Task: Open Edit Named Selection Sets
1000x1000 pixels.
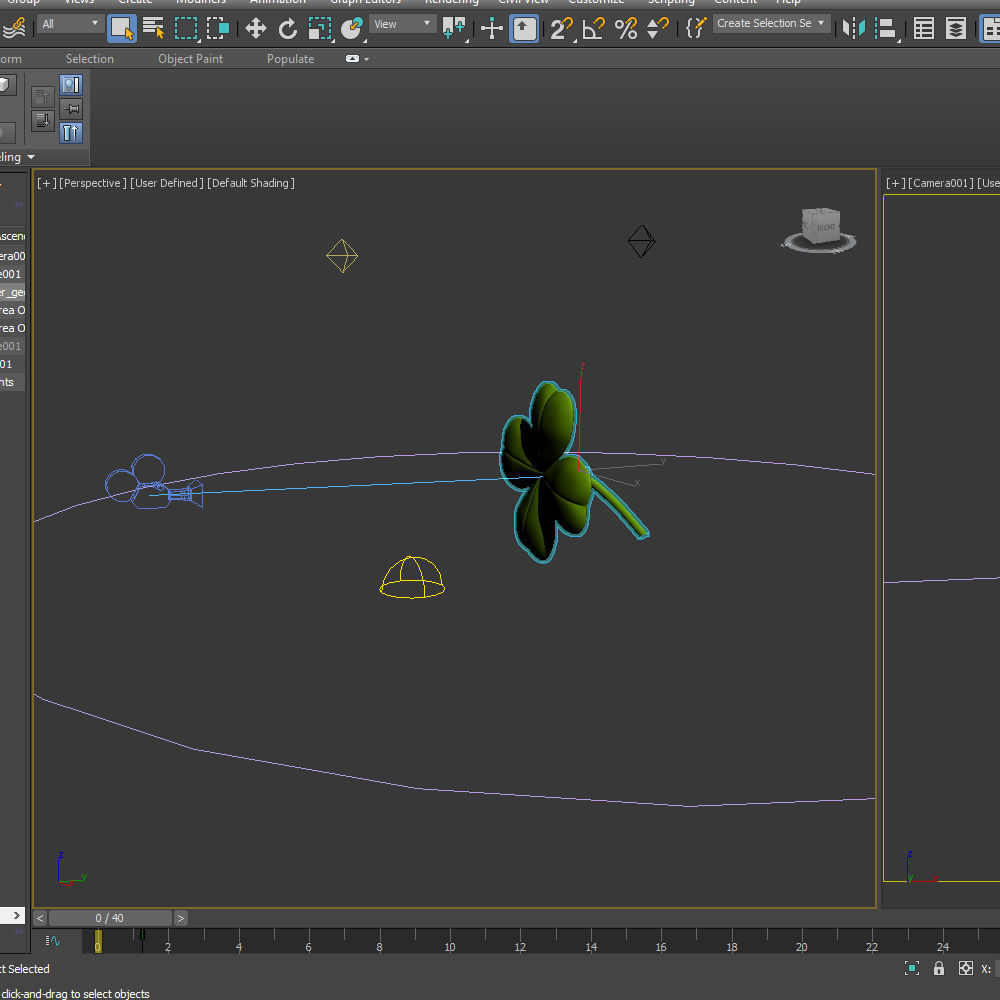Action: click(695, 28)
